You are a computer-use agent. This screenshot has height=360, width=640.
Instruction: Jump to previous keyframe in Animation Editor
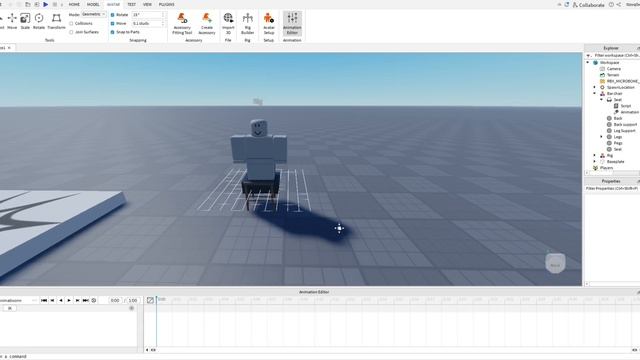pos(52,300)
